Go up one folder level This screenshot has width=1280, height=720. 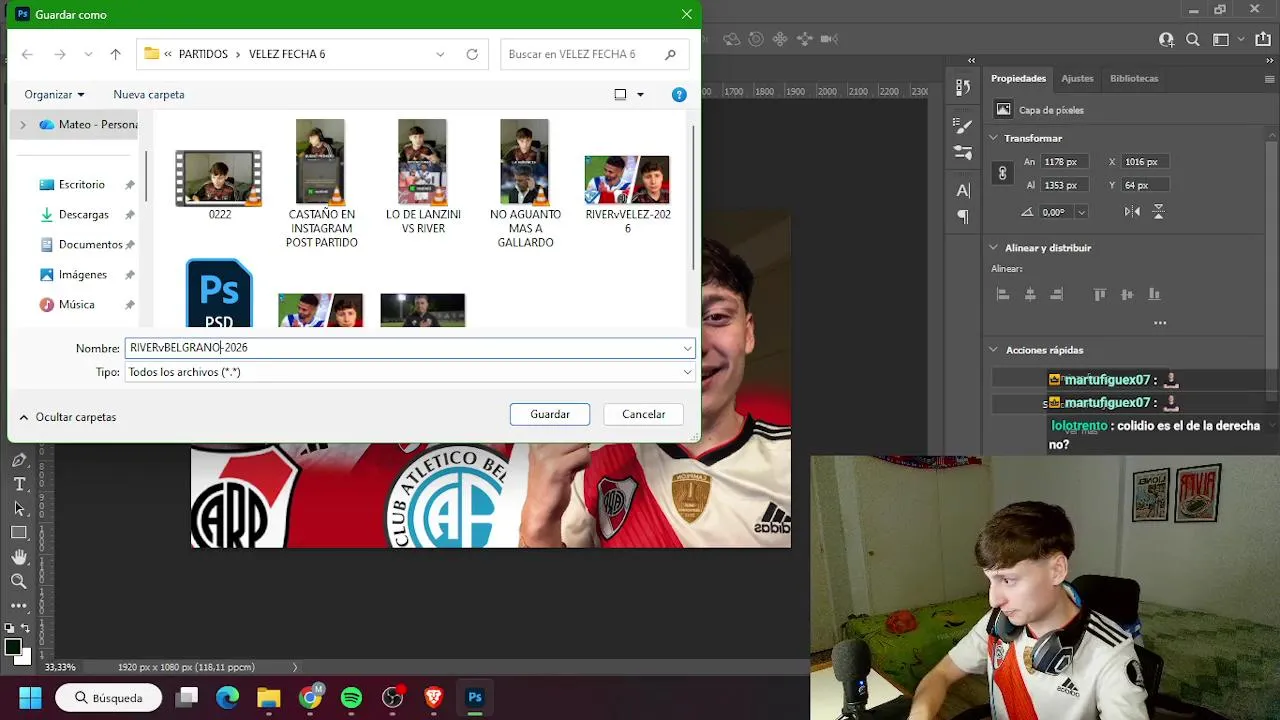coord(115,54)
